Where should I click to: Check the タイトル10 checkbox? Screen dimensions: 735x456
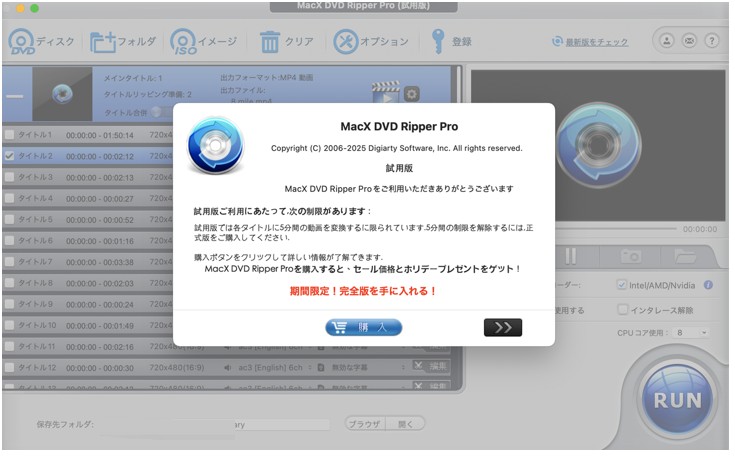(x=9, y=325)
